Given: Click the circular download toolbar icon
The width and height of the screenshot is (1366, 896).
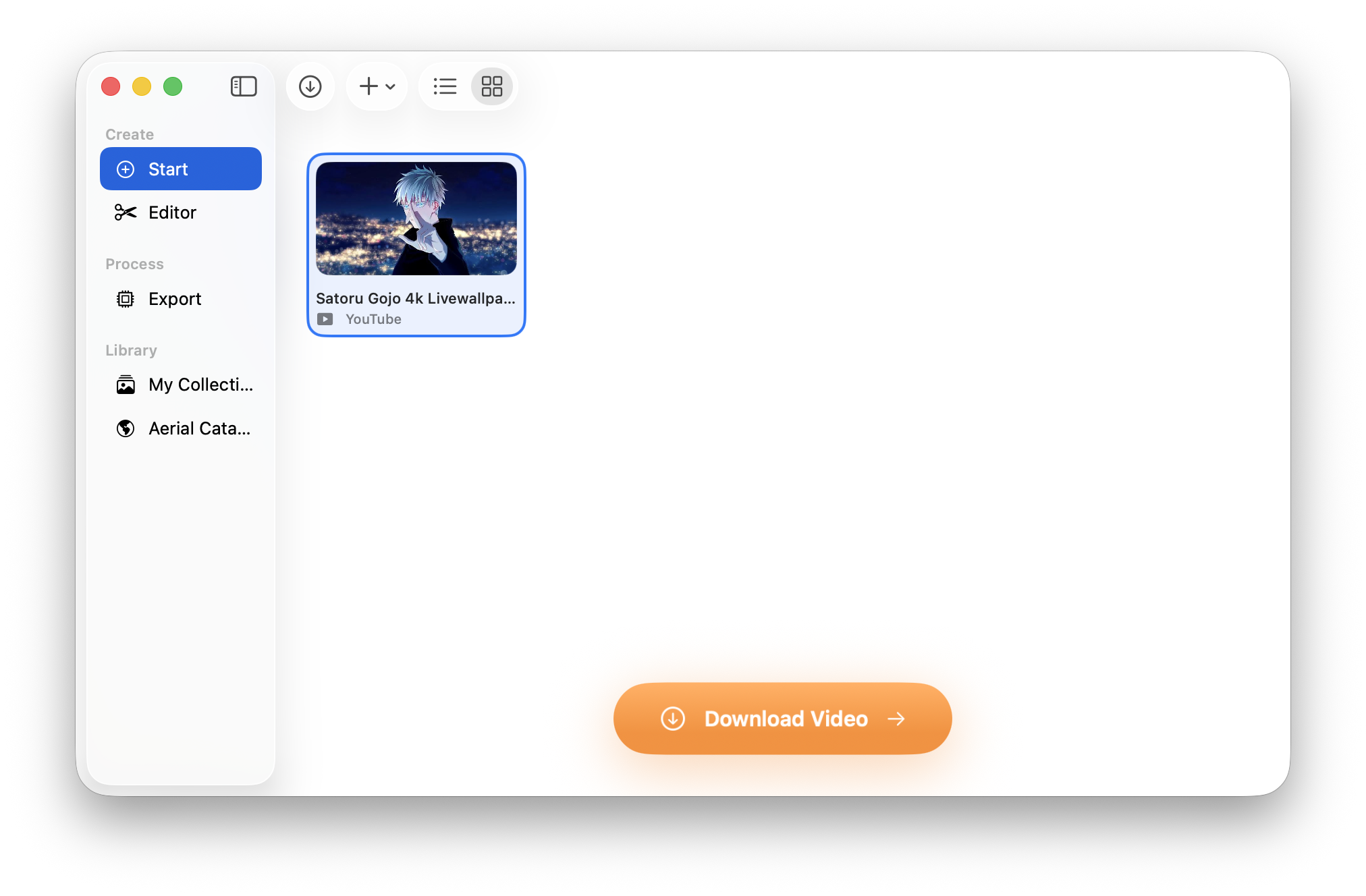Looking at the screenshot, I should [x=310, y=86].
